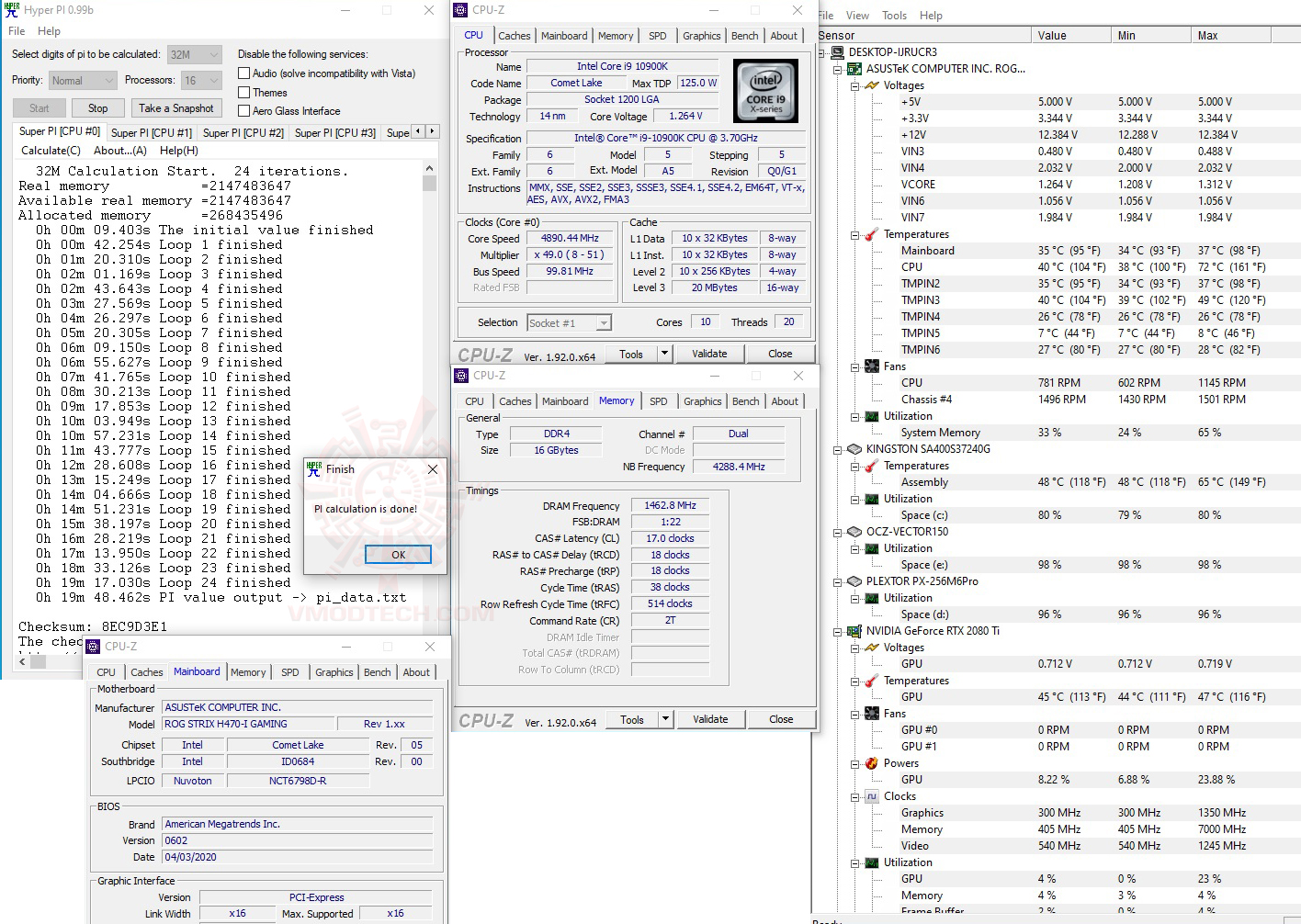Viewport: 1301px width, 924px height.
Task: Switch to the SPD tab in CPU-Z
Action: point(658,35)
